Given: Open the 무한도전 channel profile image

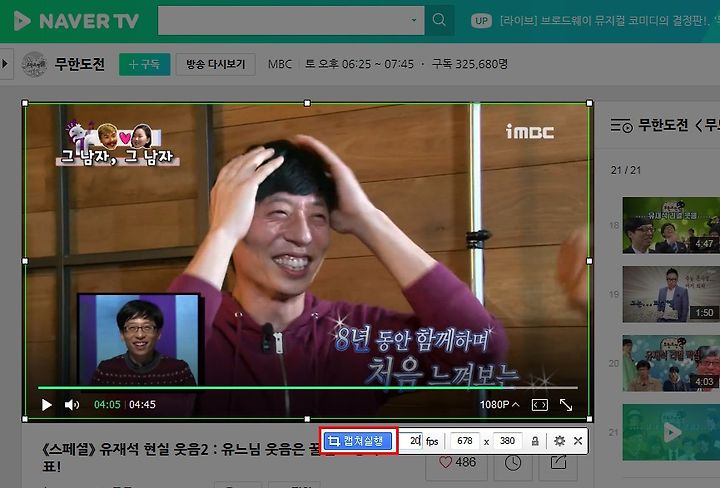Looking at the screenshot, I should 34,64.
